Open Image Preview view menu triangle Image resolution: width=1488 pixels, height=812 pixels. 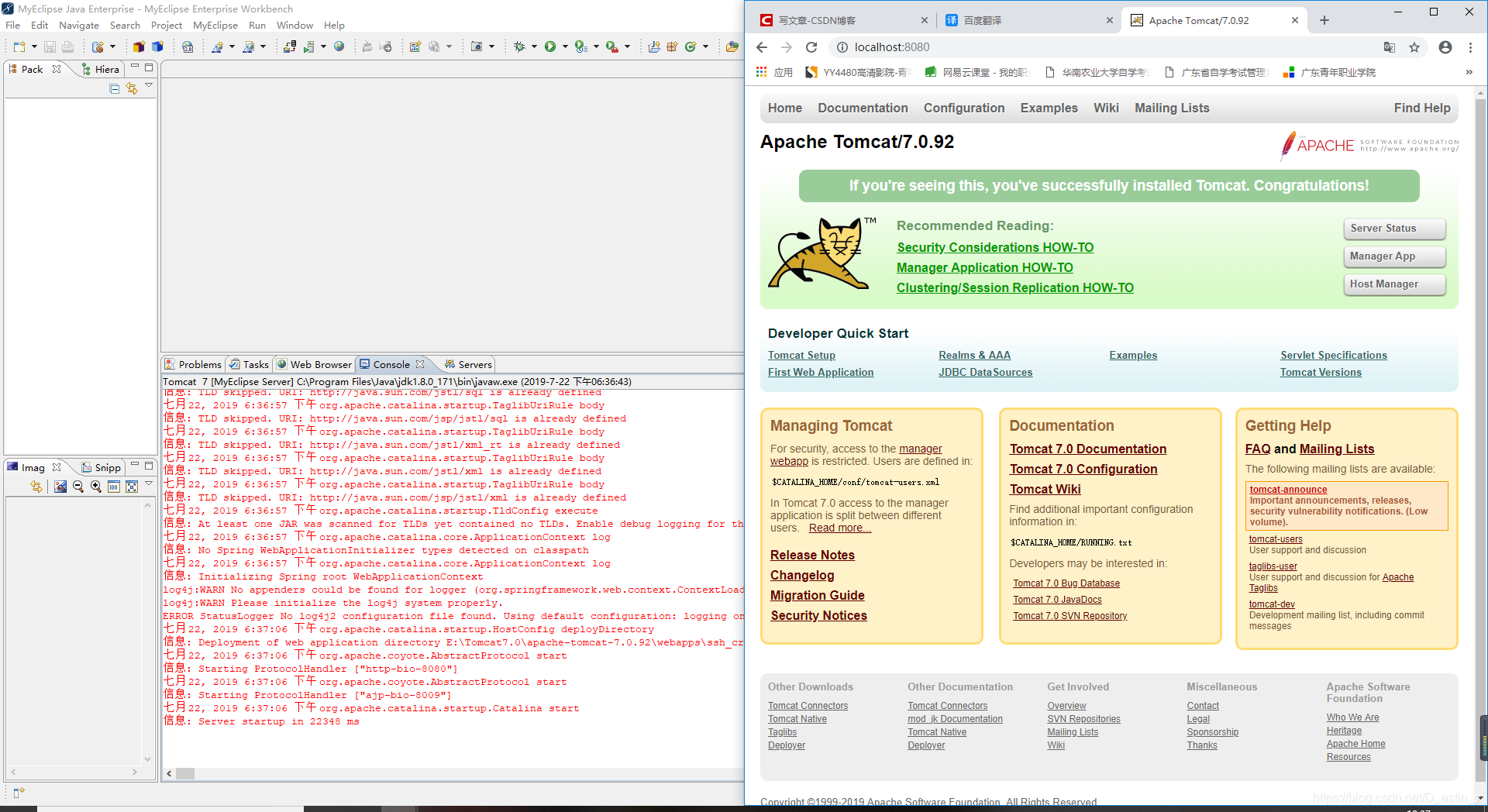149,483
